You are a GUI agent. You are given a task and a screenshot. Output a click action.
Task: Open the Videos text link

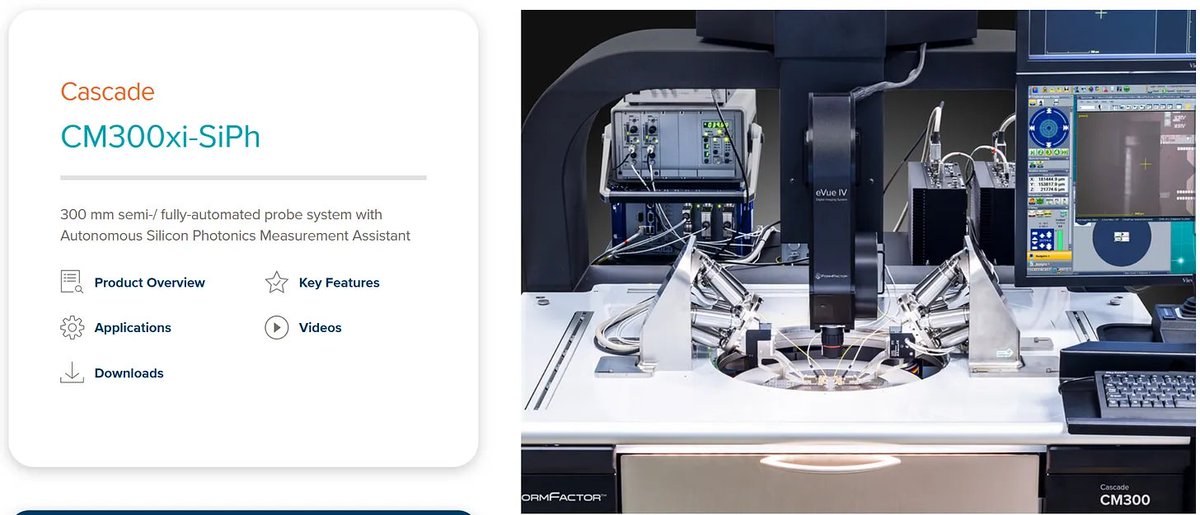point(320,328)
